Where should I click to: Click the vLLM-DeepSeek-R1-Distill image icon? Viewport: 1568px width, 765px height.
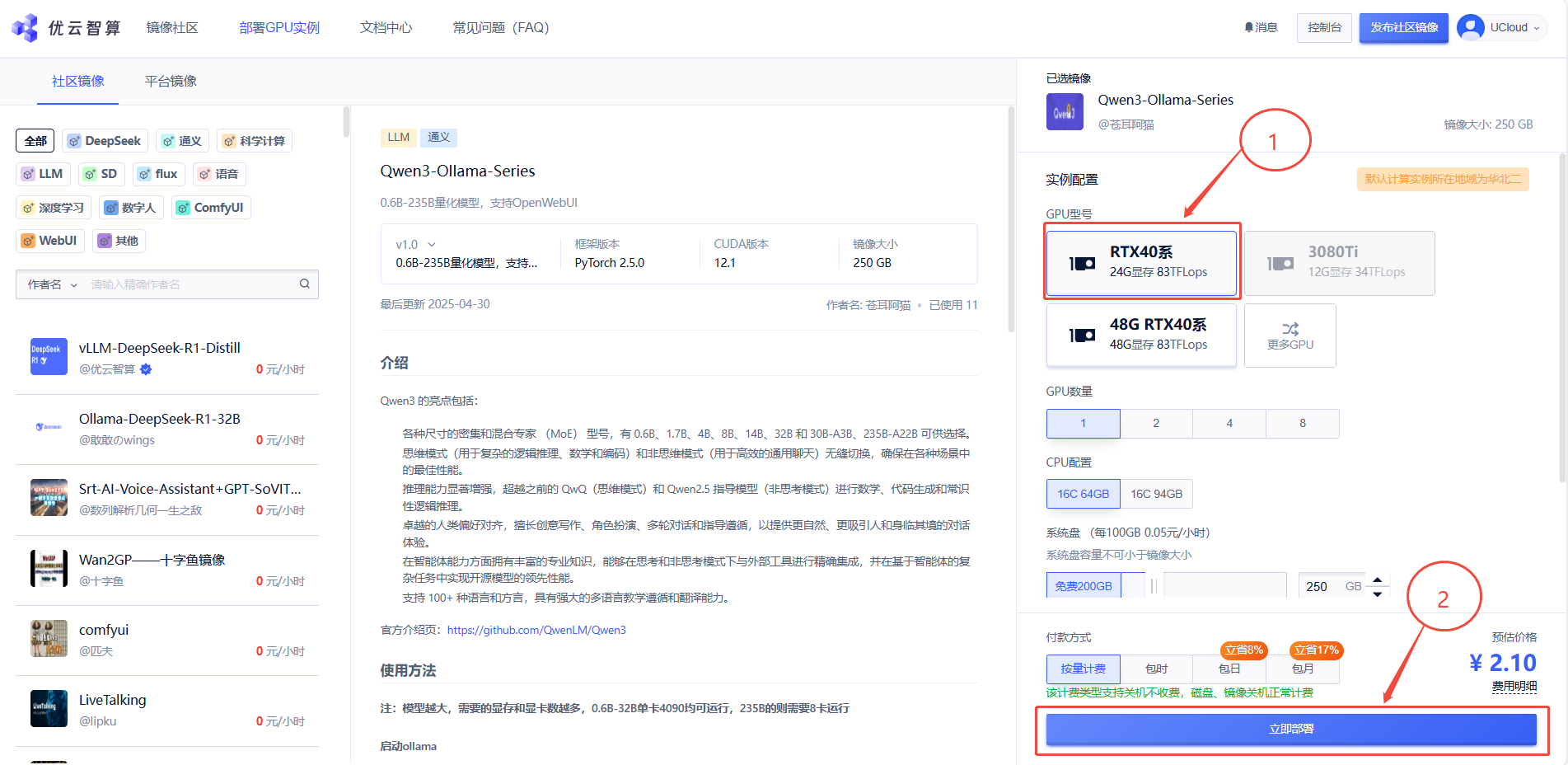click(49, 356)
